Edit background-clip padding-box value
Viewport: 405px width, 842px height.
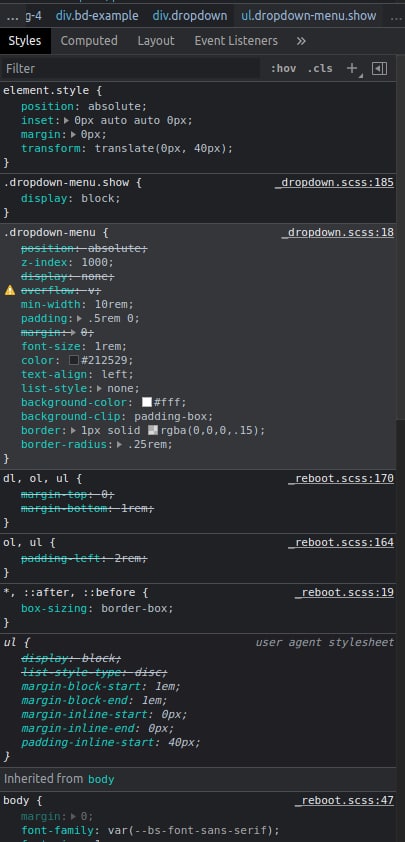tap(173, 416)
